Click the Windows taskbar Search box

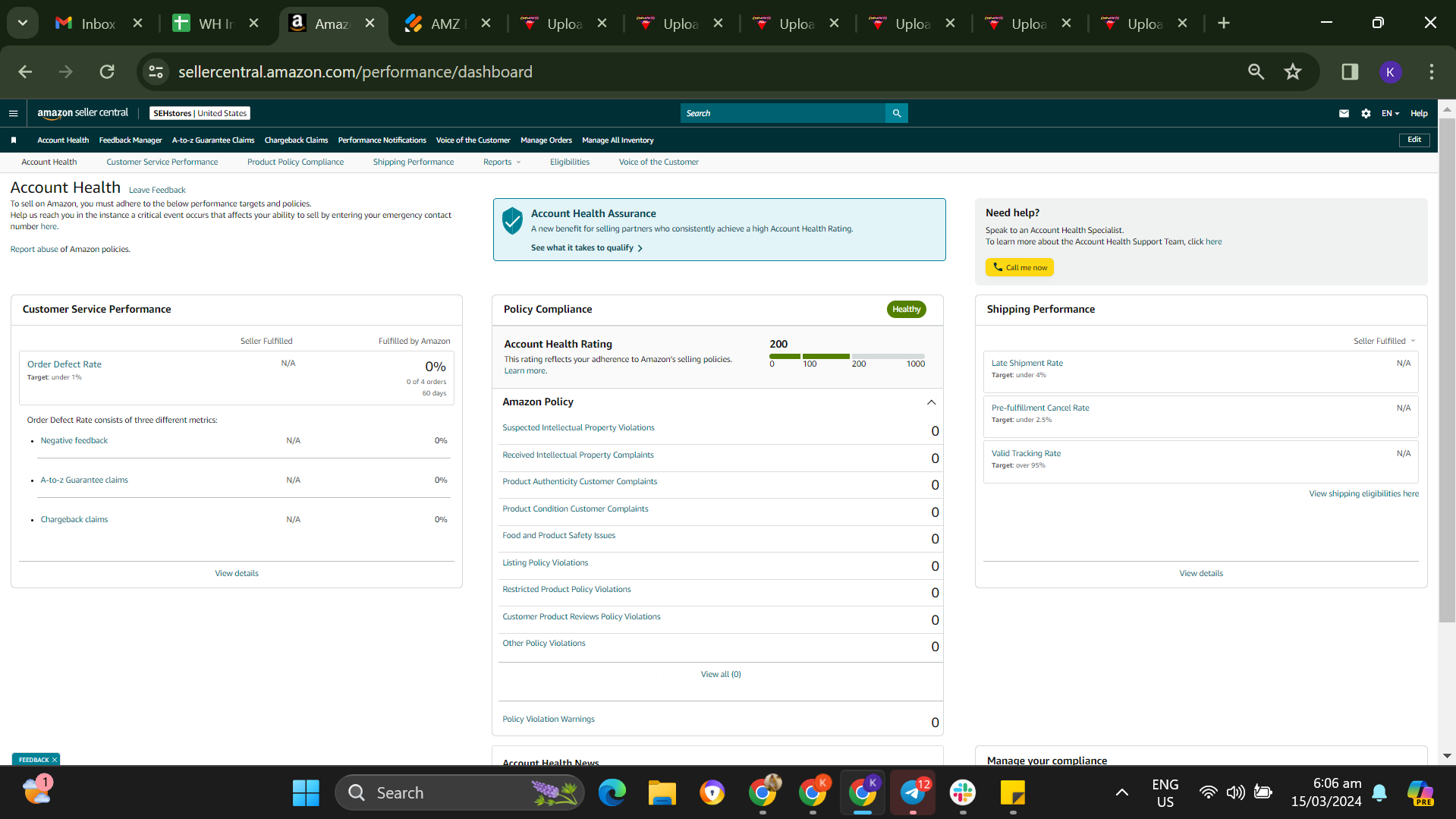pyautogui.click(x=460, y=793)
